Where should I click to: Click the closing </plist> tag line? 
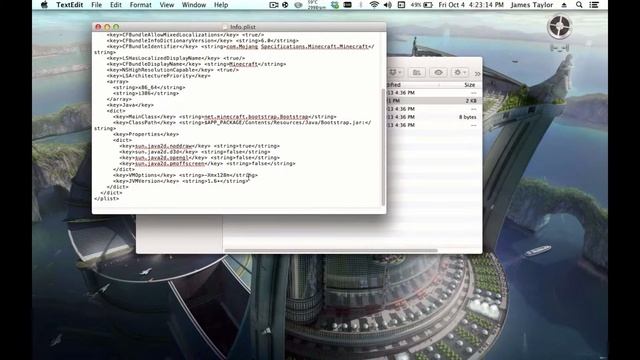(x=107, y=198)
